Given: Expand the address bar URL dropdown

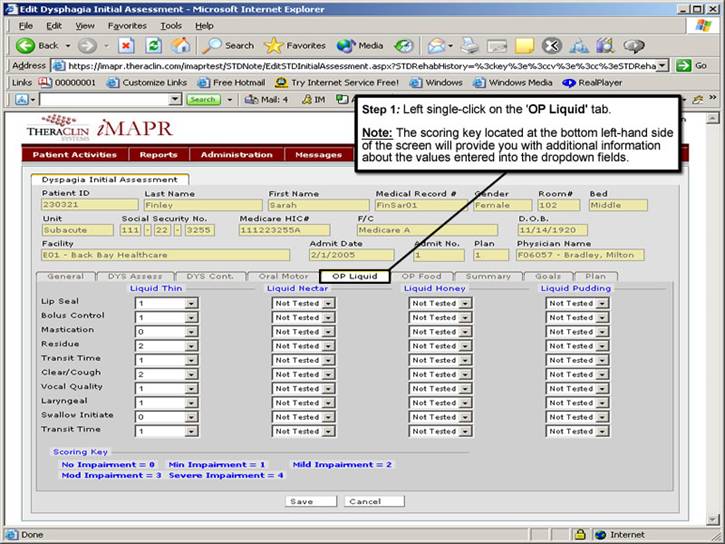Looking at the screenshot, I should pyautogui.click(x=663, y=65).
